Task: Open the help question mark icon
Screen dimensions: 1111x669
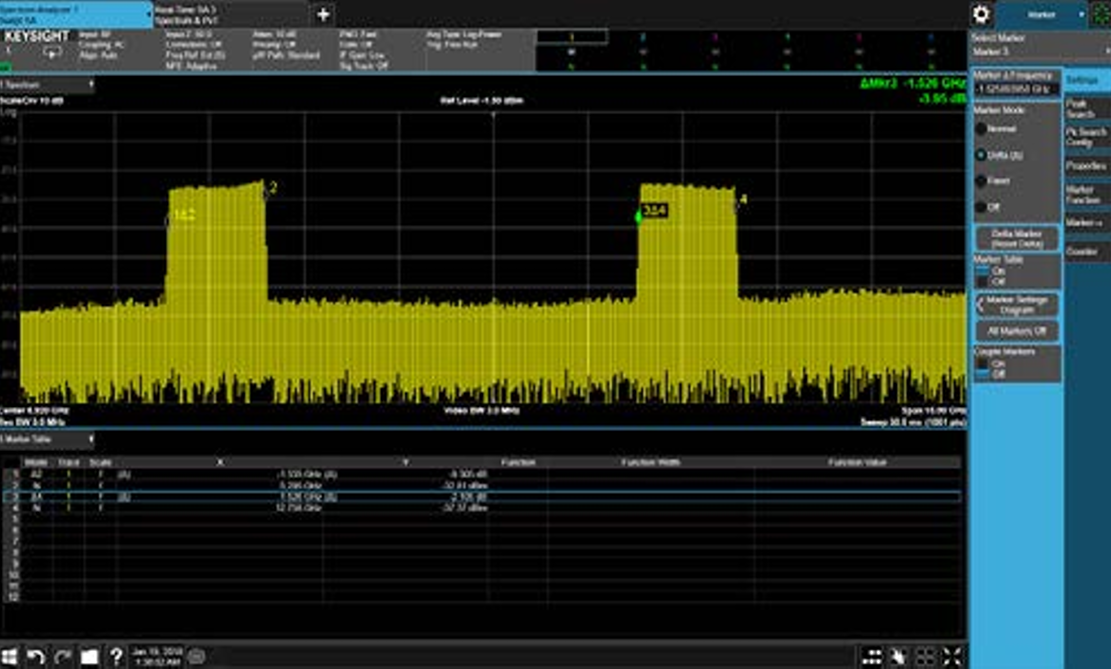Action: coord(116,656)
